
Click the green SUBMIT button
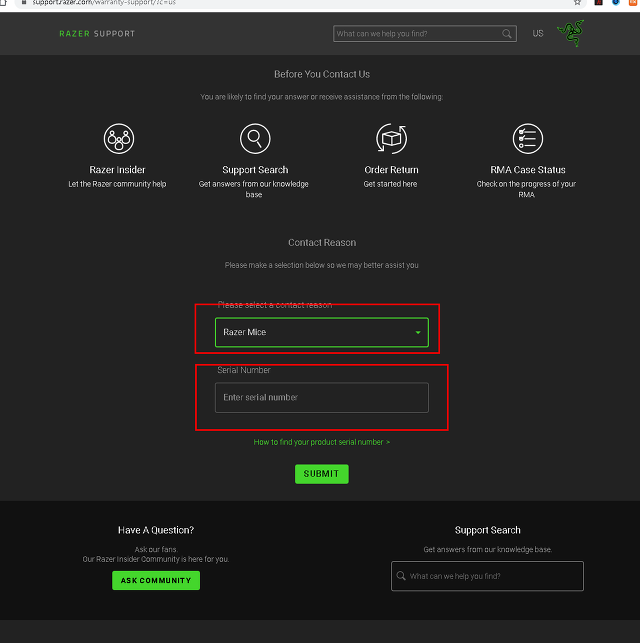point(322,474)
